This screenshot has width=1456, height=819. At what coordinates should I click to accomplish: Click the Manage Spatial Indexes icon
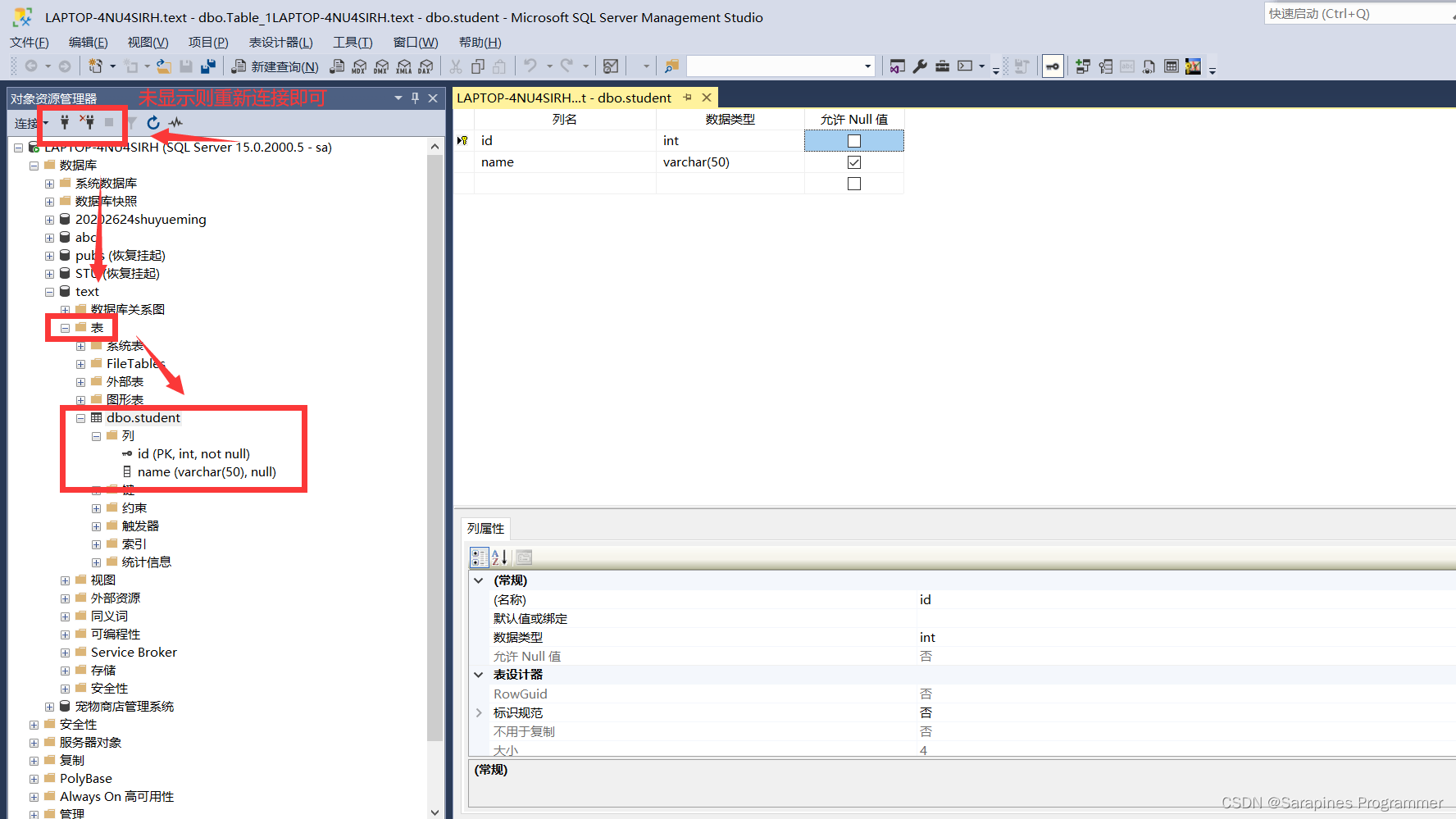[x=1193, y=66]
